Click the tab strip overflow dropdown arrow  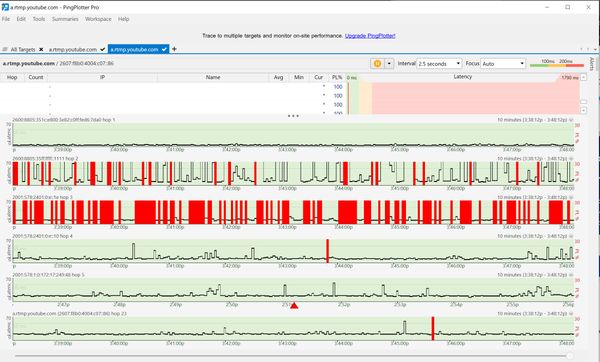pos(595,49)
